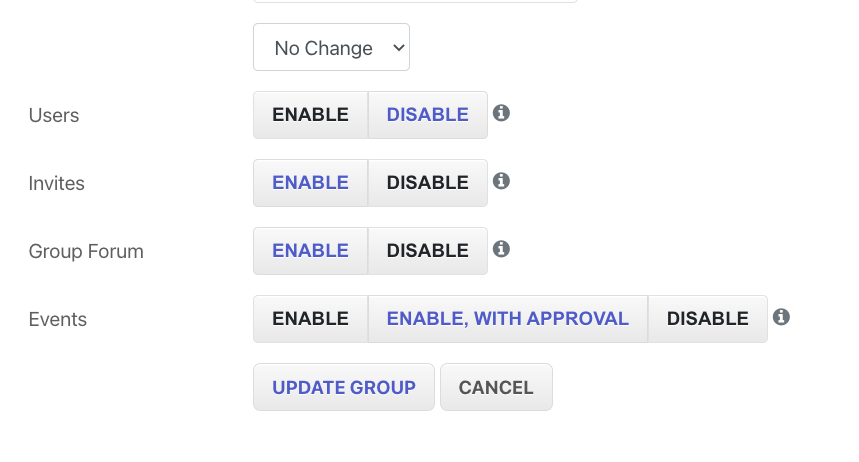Enable Invites for the group

click(x=311, y=183)
